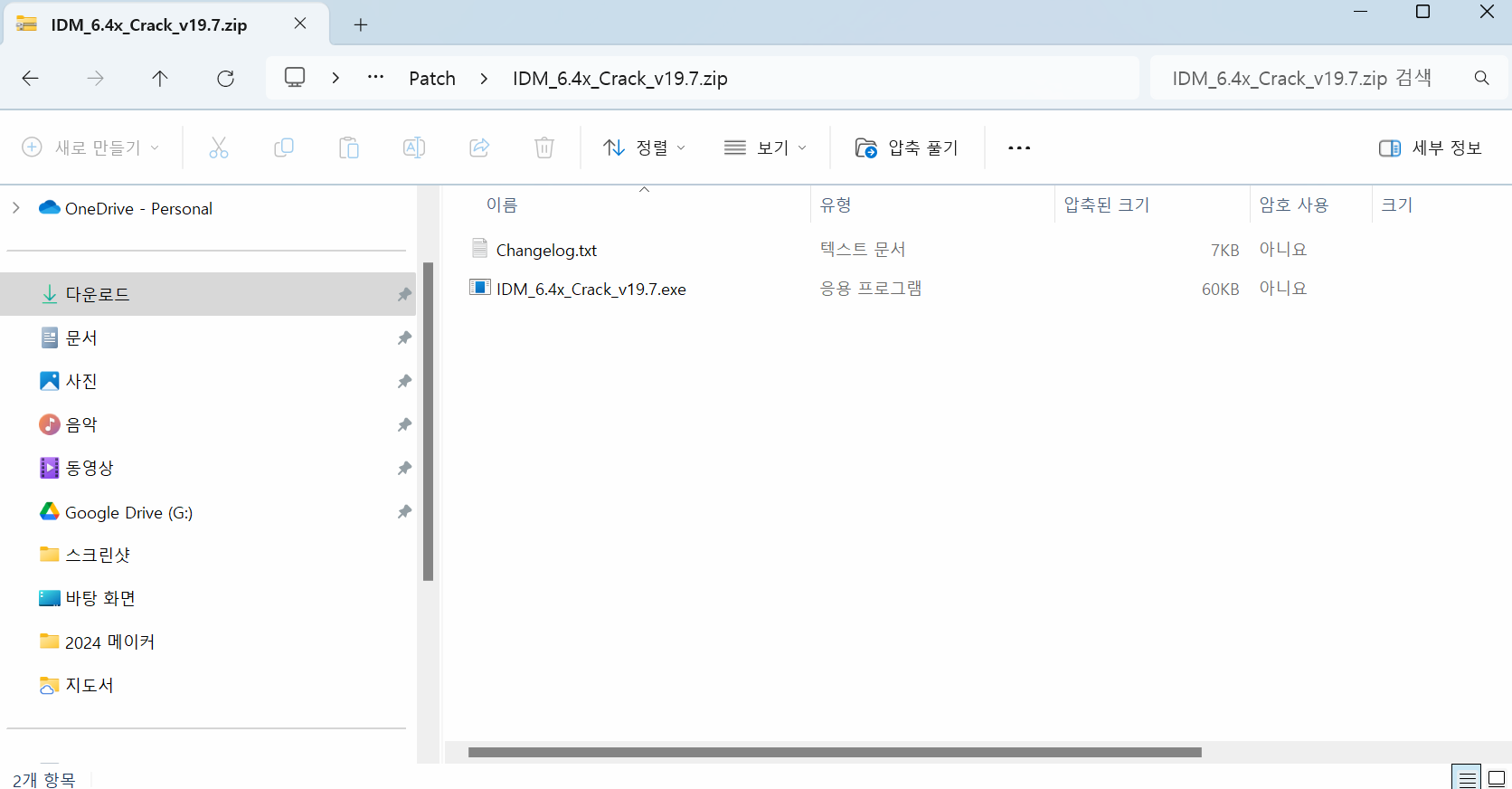Click the 압축 풀기 extract all button

pyautogui.click(x=906, y=147)
